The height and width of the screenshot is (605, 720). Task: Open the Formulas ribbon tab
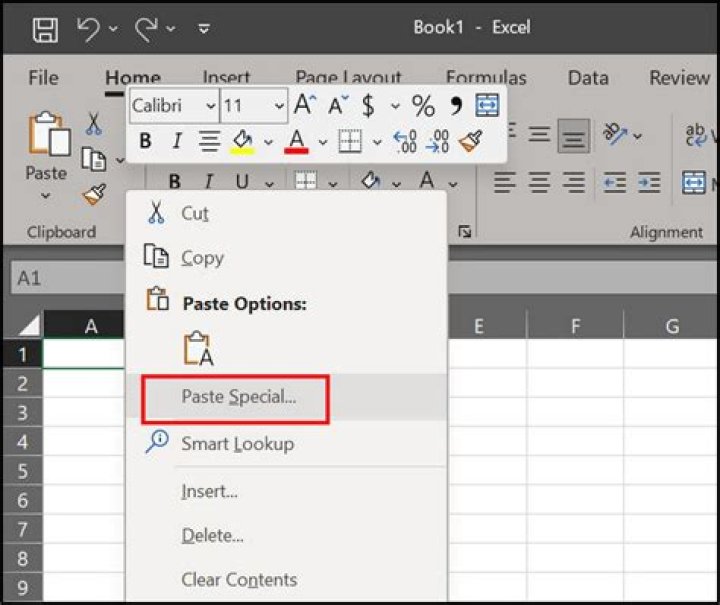tap(486, 77)
